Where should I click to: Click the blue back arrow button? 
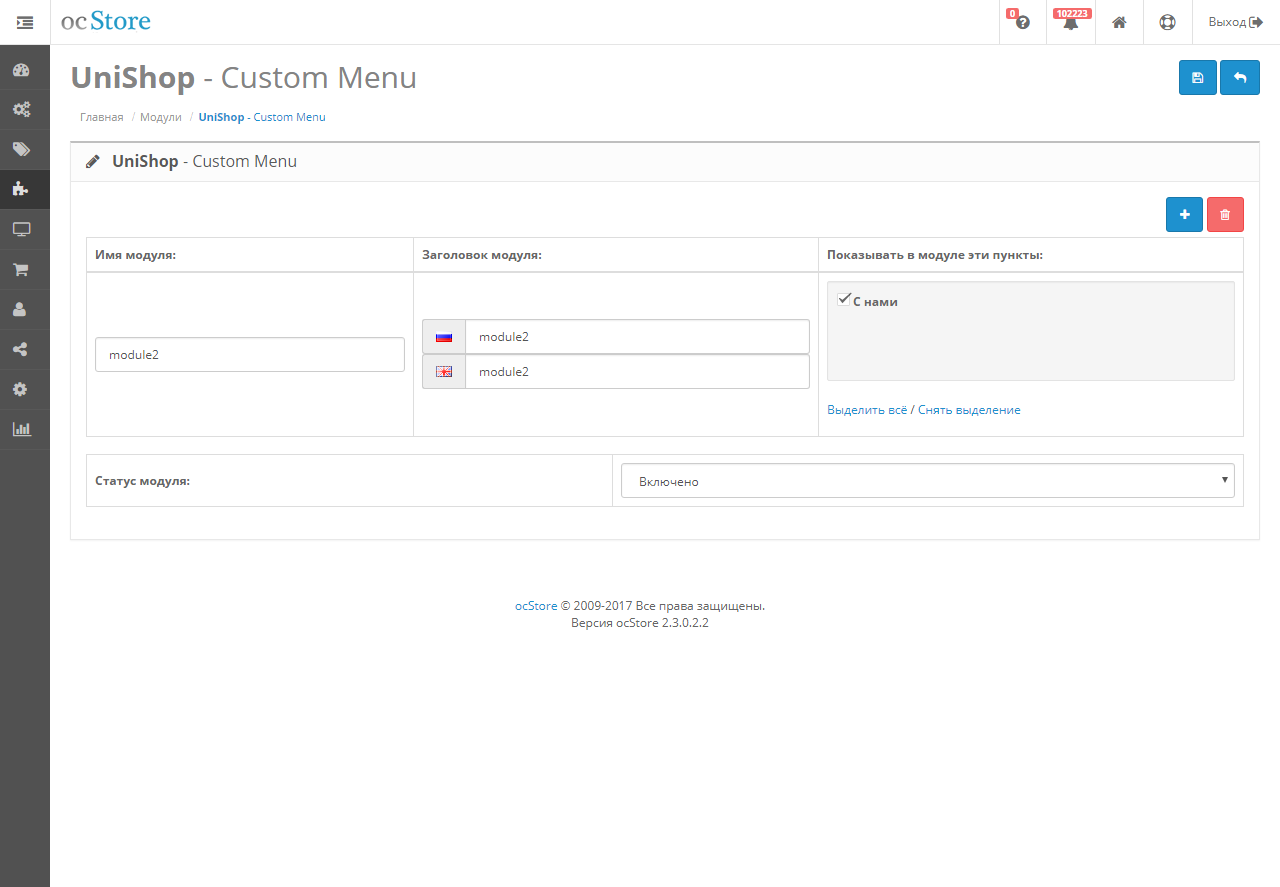(x=1240, y=77)
